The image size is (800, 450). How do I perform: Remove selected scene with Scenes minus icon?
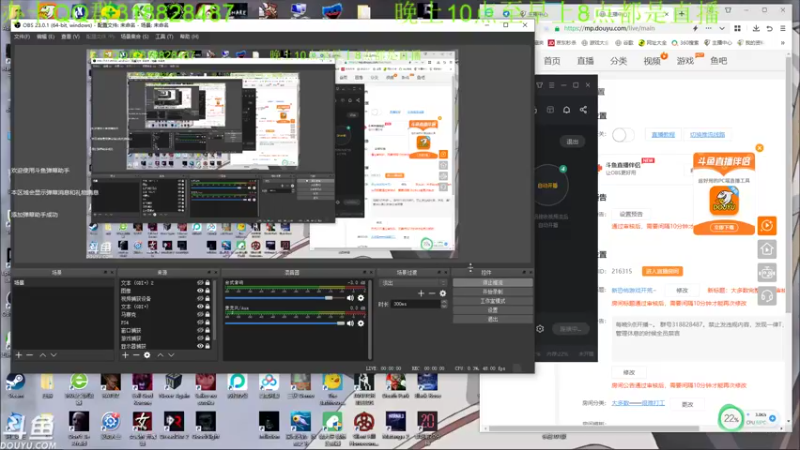pos(30,355)
